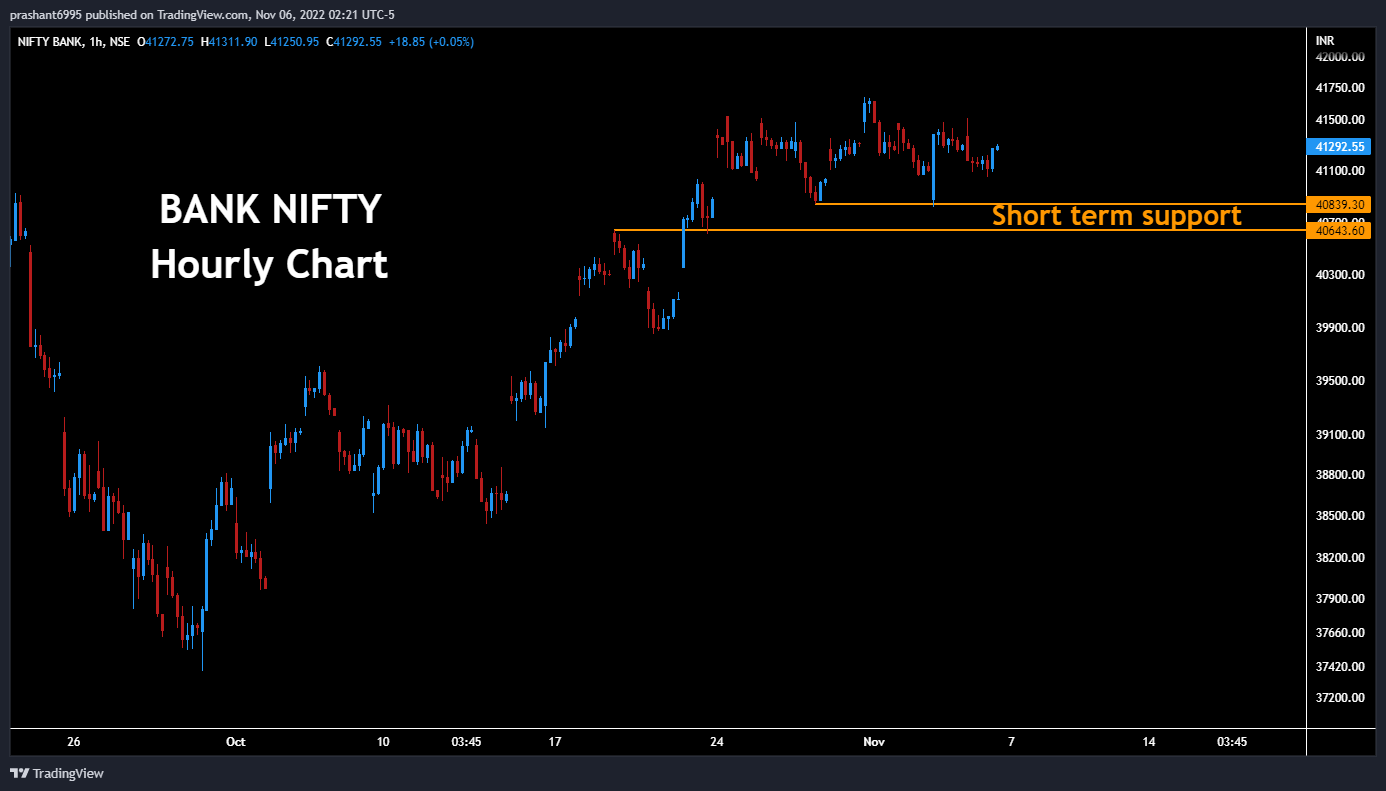
Task: Click the 'Hourly Chart' text annotation
Action: pyautogui.click(x=269, y=265)
